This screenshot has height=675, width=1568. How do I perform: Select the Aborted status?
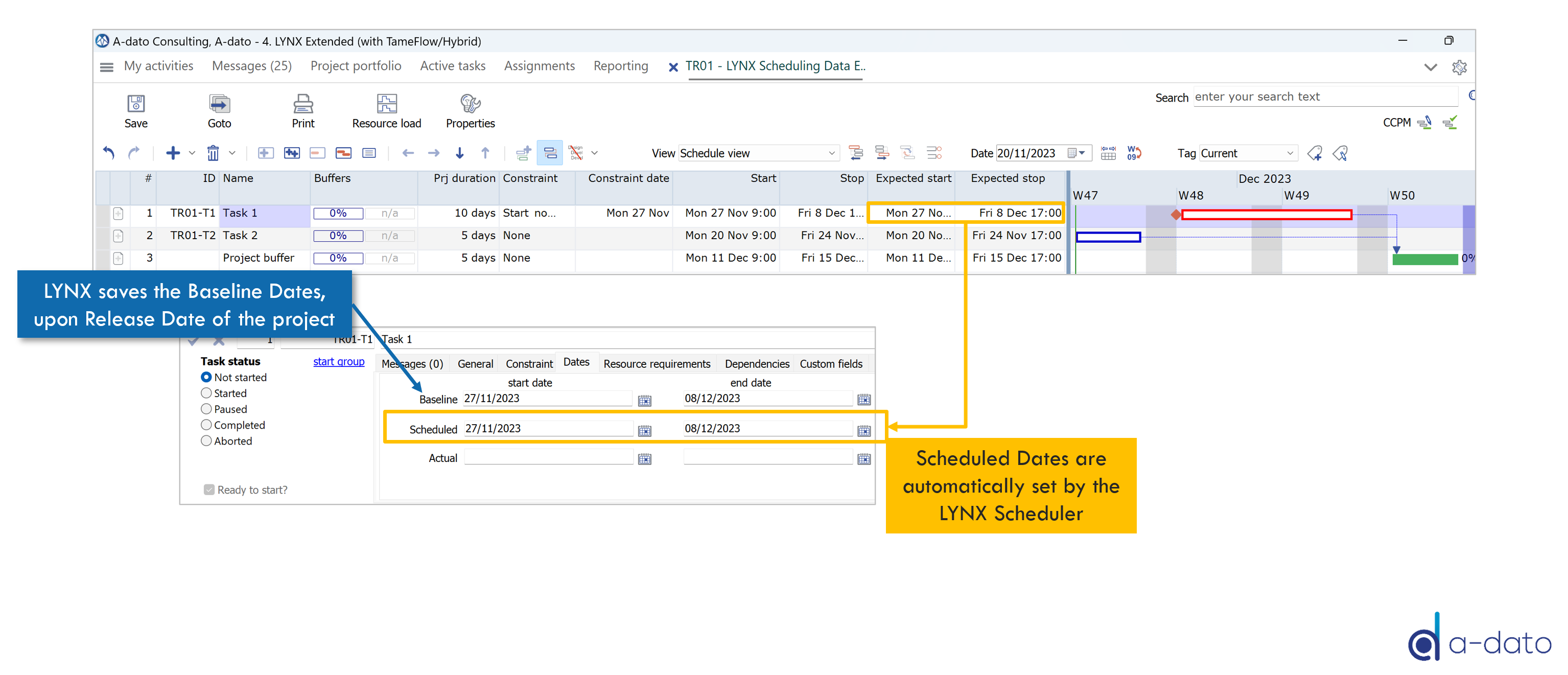coord(206,440)
